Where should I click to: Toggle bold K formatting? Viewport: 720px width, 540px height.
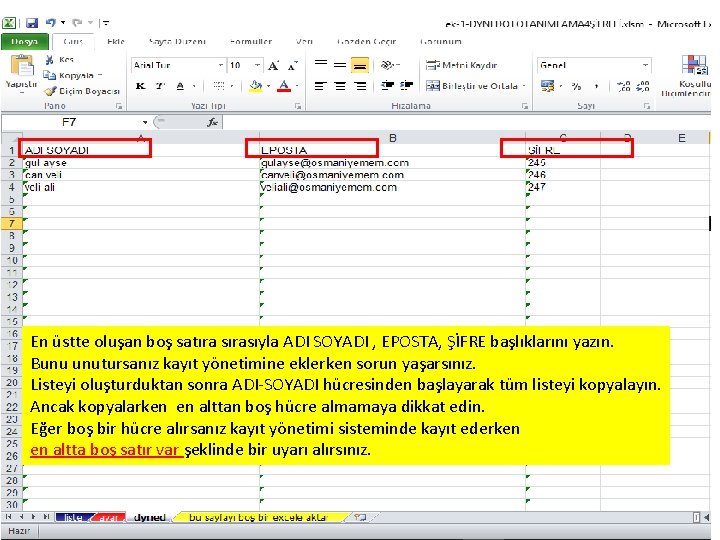click(x=141, y=86)
